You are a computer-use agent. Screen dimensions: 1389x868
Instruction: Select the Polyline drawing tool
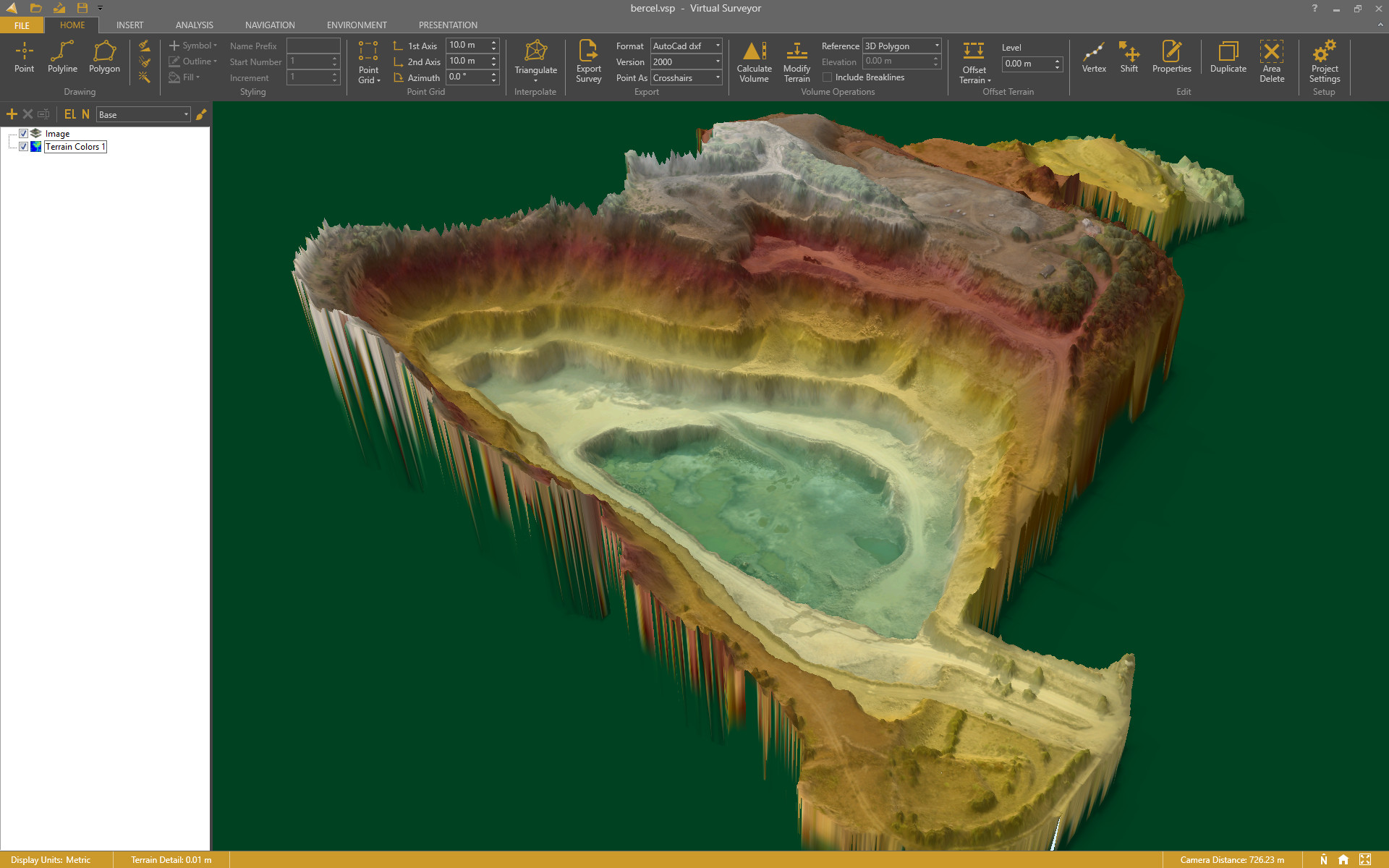[x=62, y=56]
